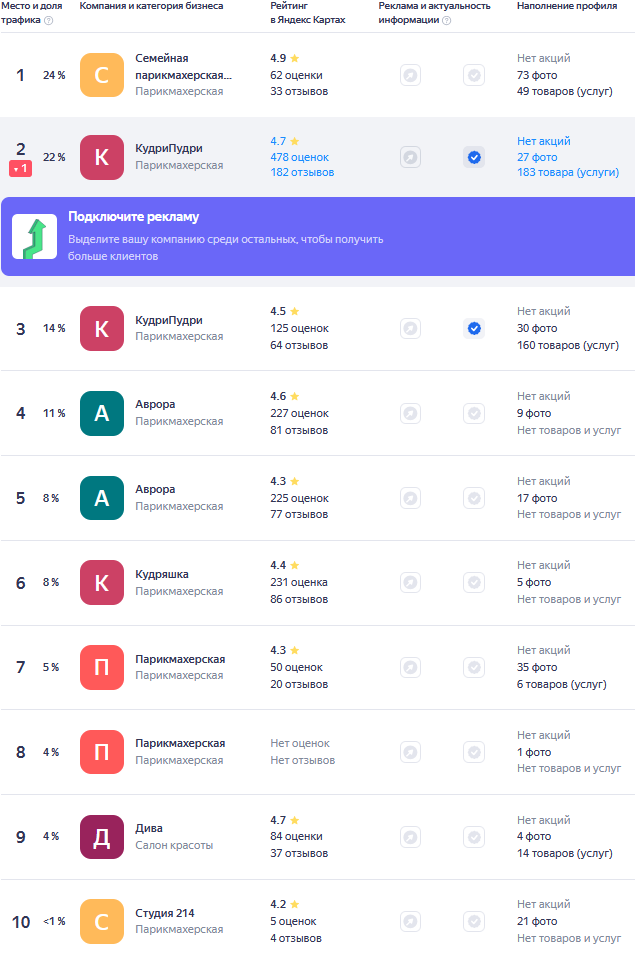This screenshot has height=955, width=635.
Task: Click the orange 'С' avatar of Семейная парикмахерская
Action: [x=101, y=75]
